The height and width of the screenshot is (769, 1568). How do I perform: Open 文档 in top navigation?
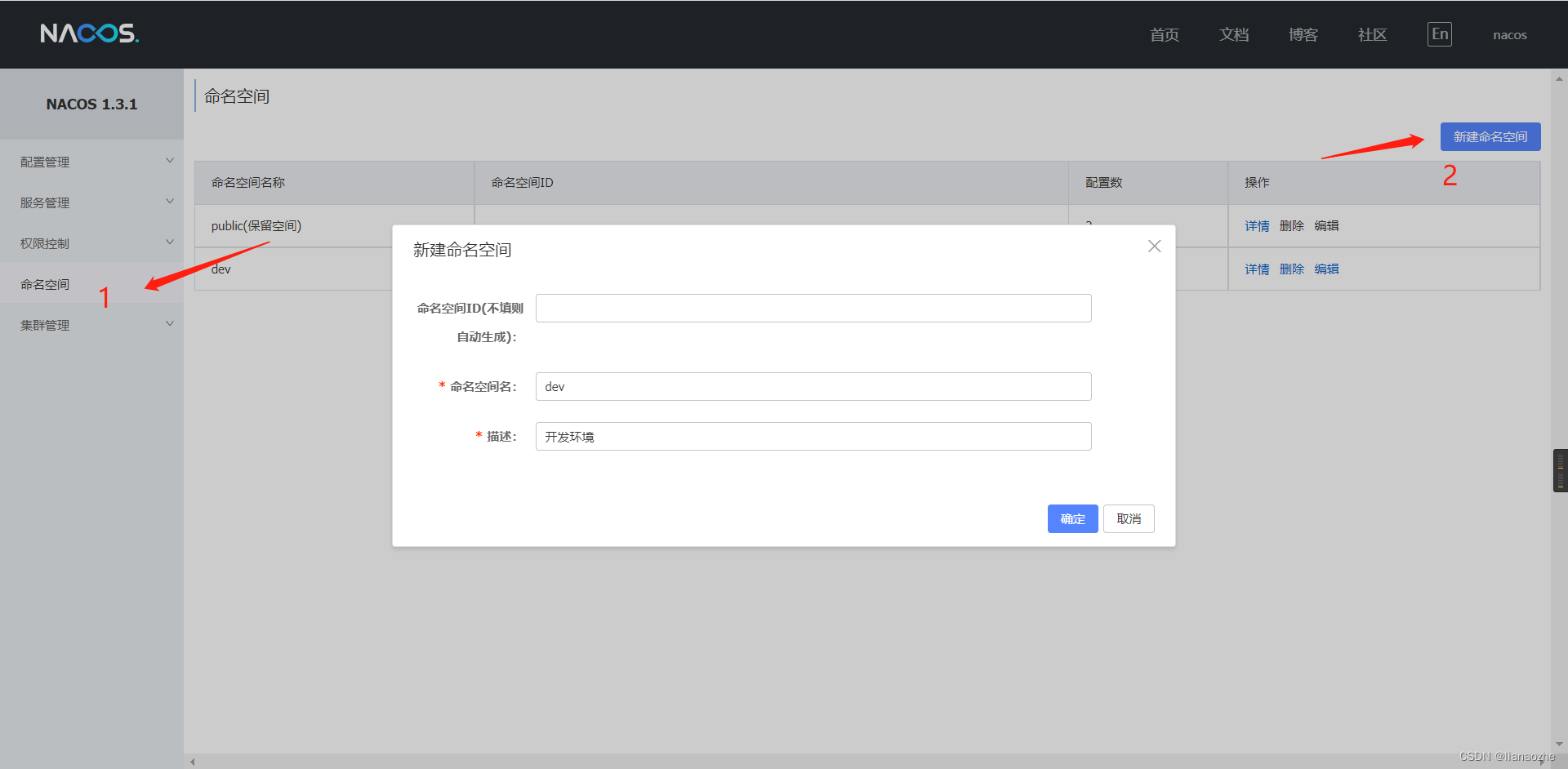click(1234, 34)
